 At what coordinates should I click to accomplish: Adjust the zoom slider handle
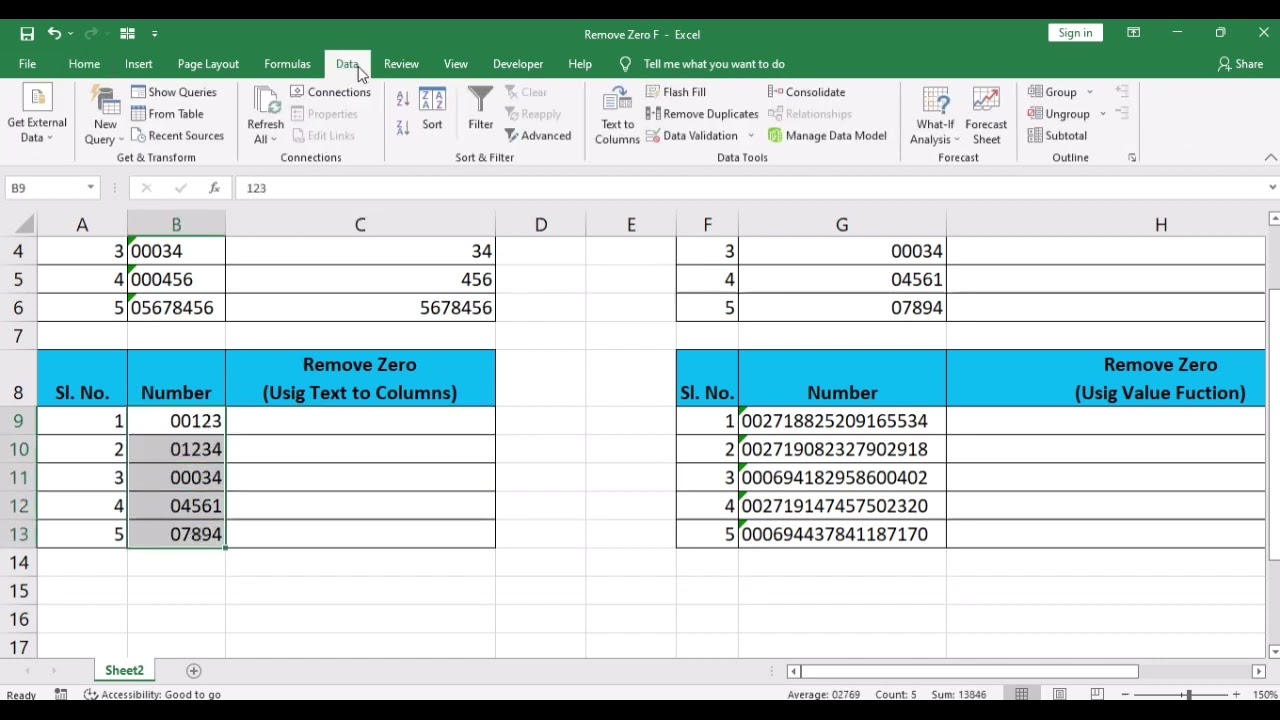point(1188,694)
